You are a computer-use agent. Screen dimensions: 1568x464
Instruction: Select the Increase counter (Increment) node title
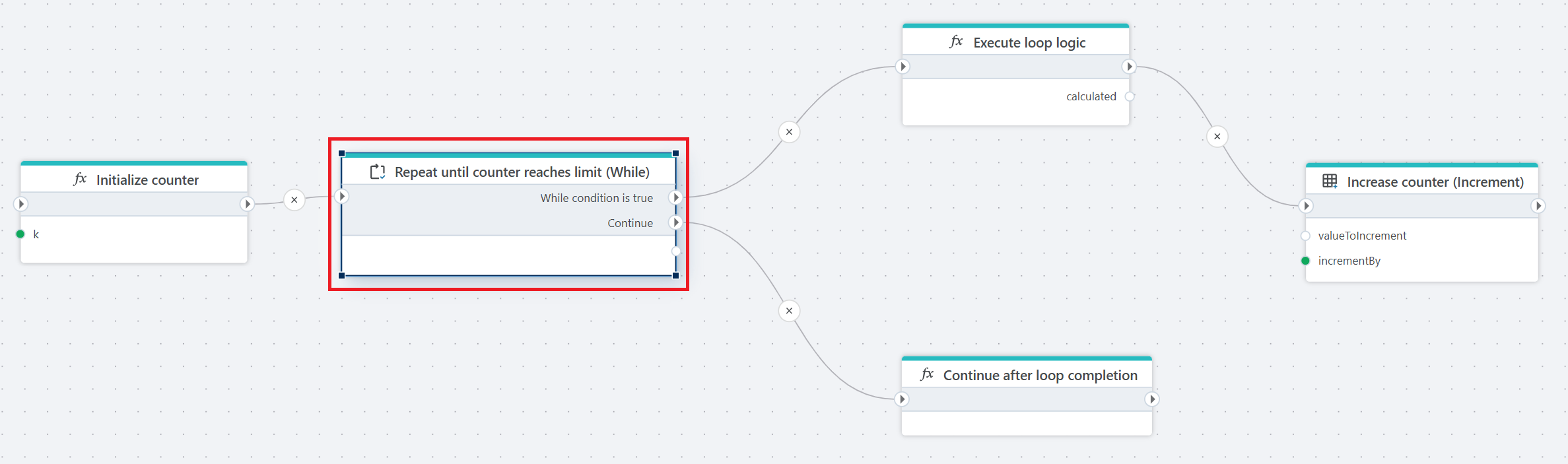pos(1435,182)
